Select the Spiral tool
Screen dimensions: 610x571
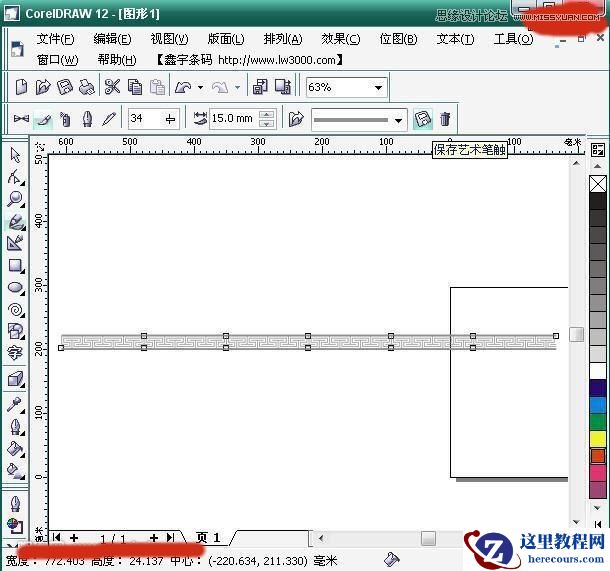coord(16,310)
